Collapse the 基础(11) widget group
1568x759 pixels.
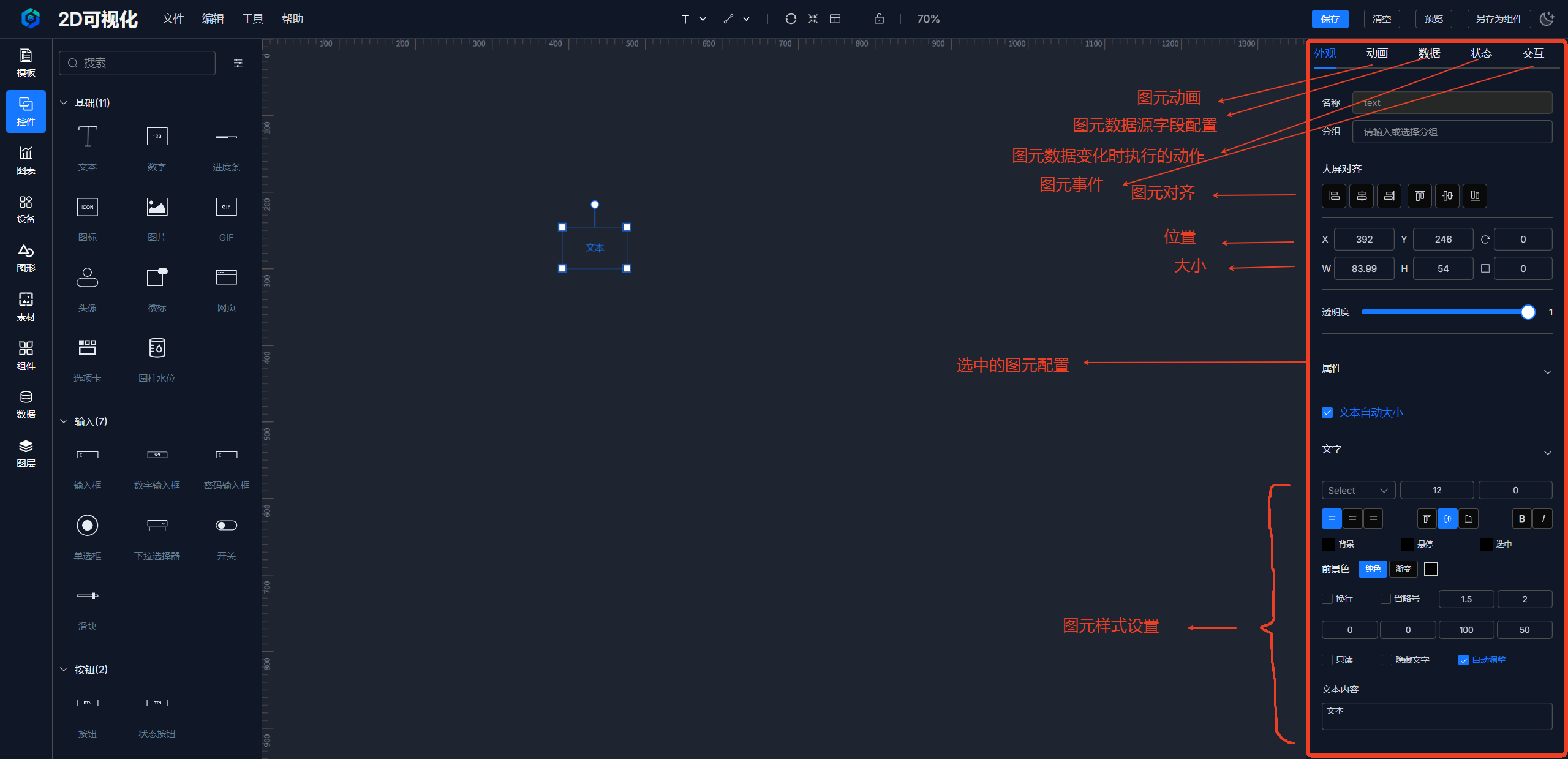pyautogui.click(x=64, y=103)
